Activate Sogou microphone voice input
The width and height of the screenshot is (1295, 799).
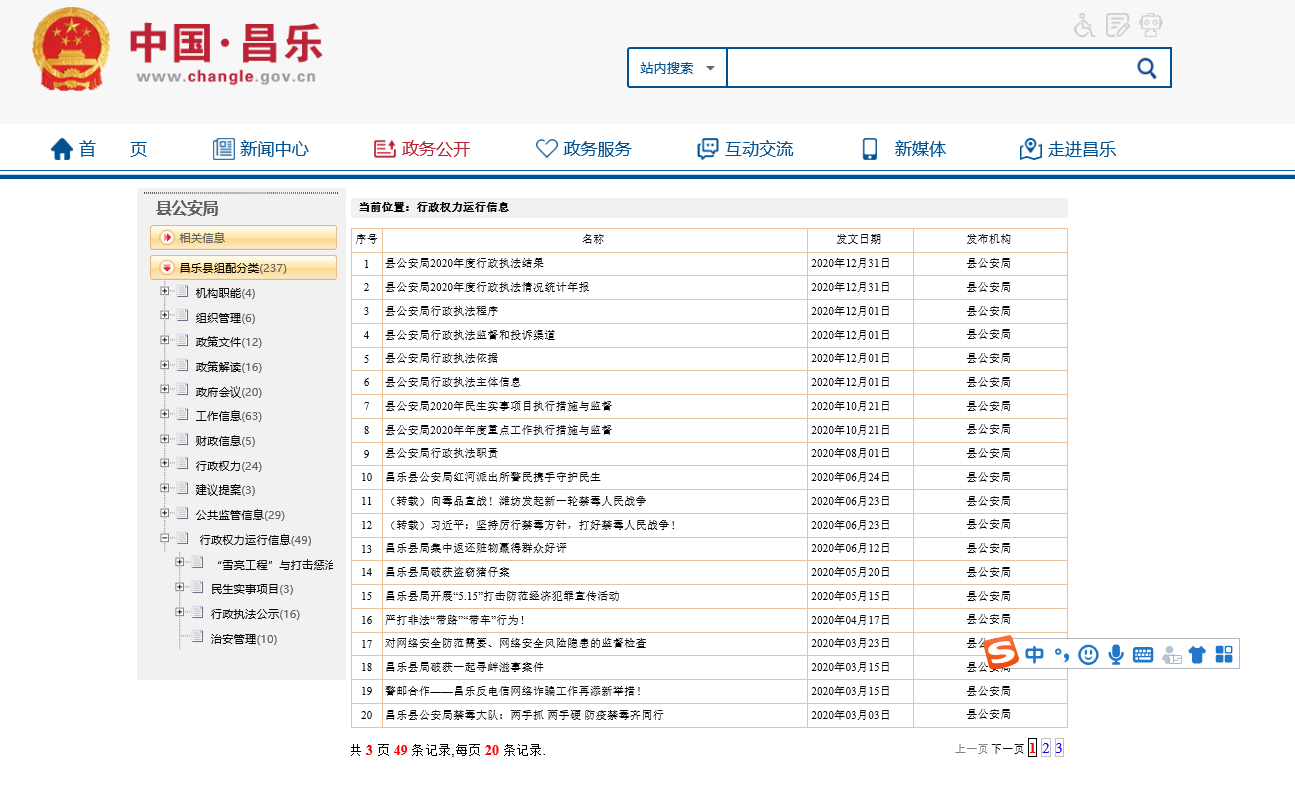[1115, 655]
